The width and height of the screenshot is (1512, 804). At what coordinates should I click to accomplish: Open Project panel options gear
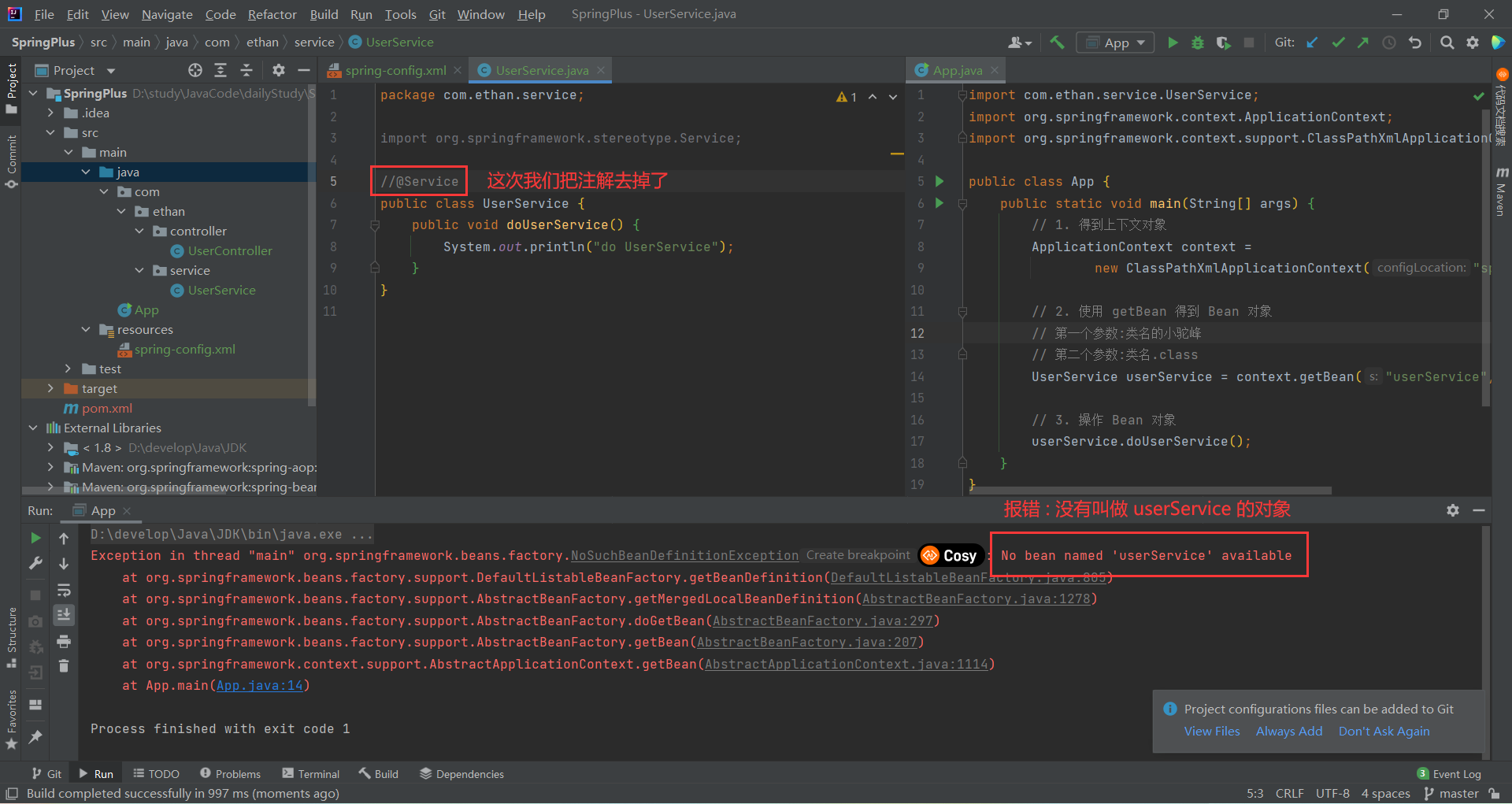[x=278, y=70]
